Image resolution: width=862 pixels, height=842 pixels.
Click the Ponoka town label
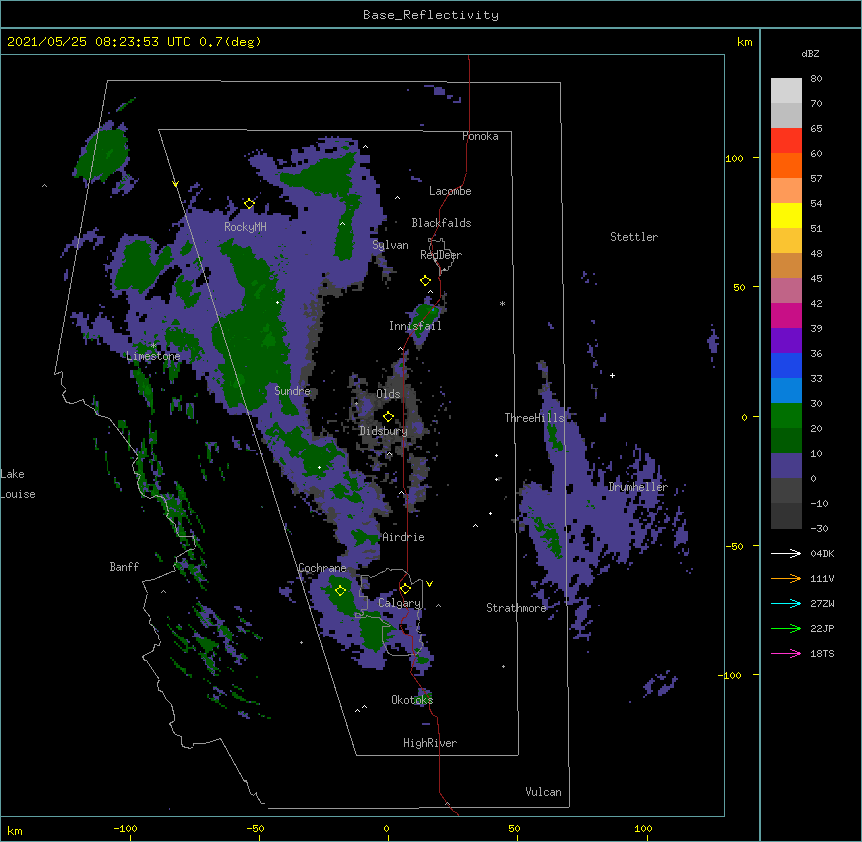click(x=480, y=136)
